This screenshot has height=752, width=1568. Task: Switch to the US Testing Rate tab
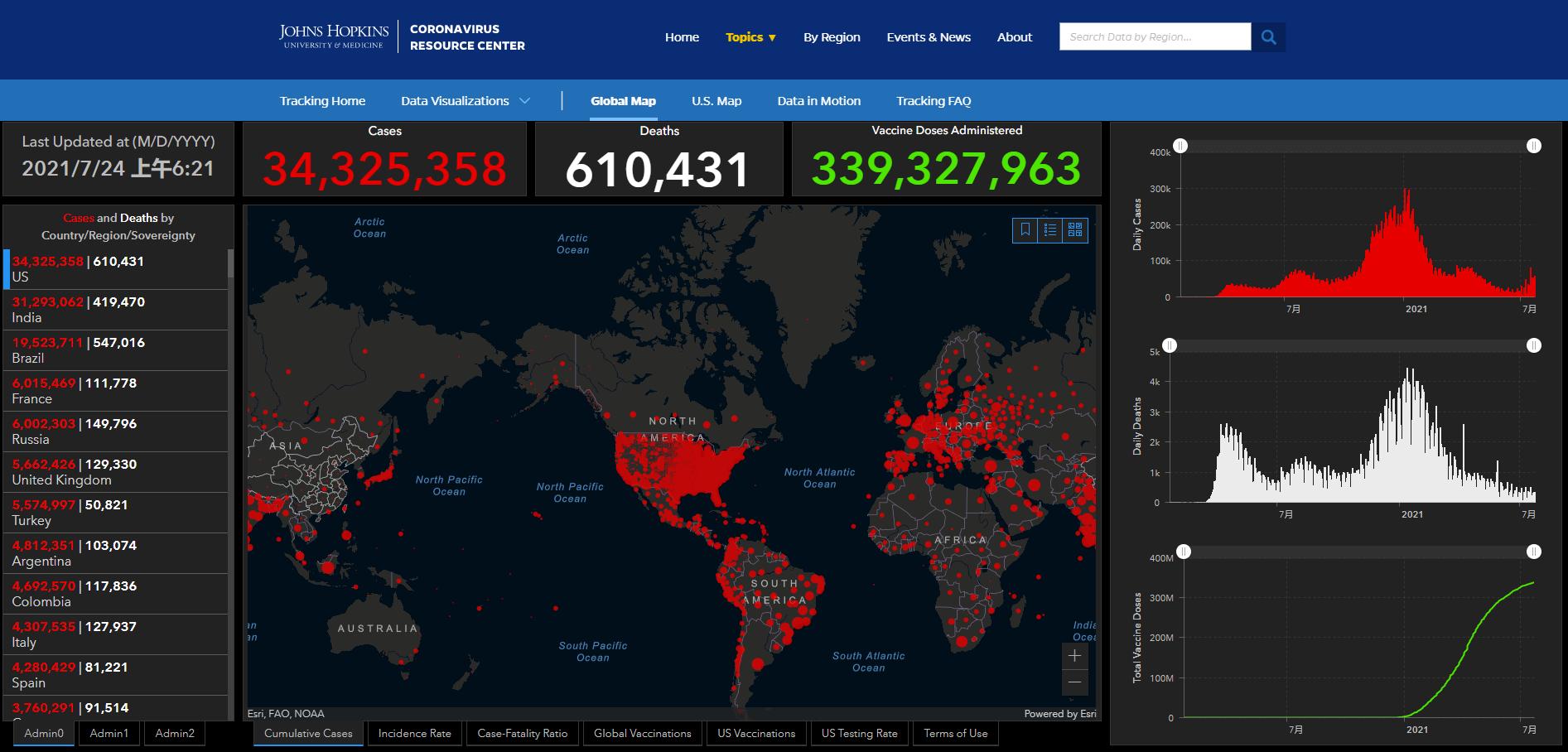[860, 734]
